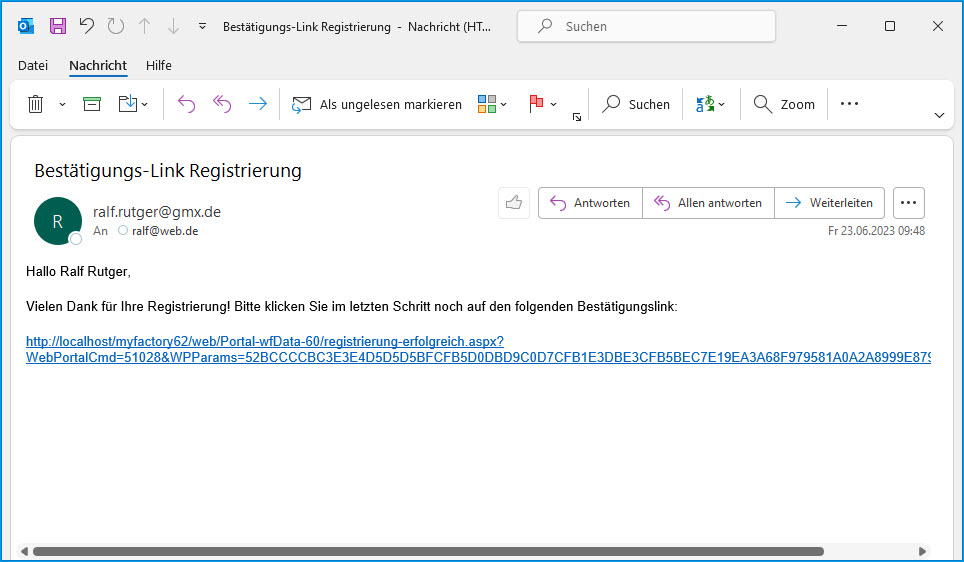Open the follow-up flag dropdown arrow
This screenshot has height=562, width=964.
pyautogui.click(x=554, y=104)
